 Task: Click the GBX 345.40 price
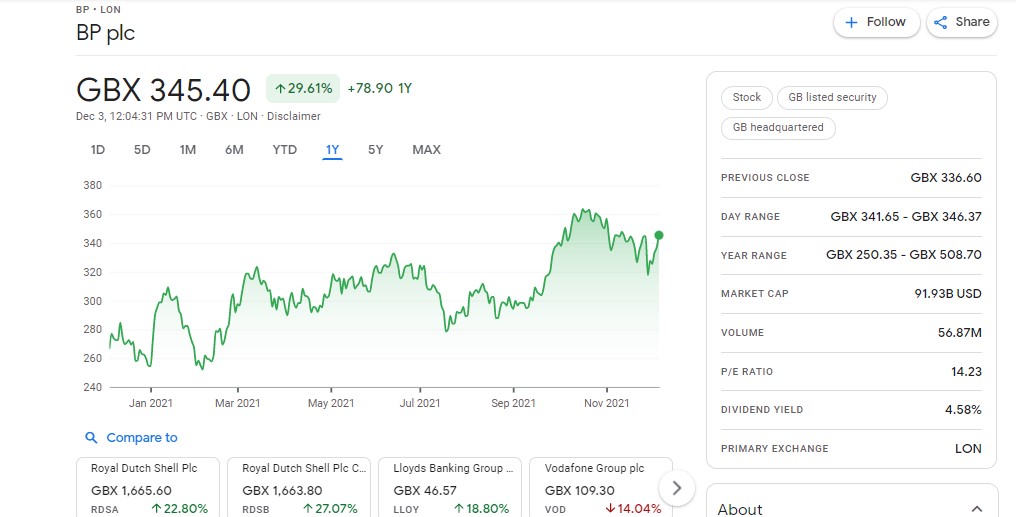coord(163,89)
